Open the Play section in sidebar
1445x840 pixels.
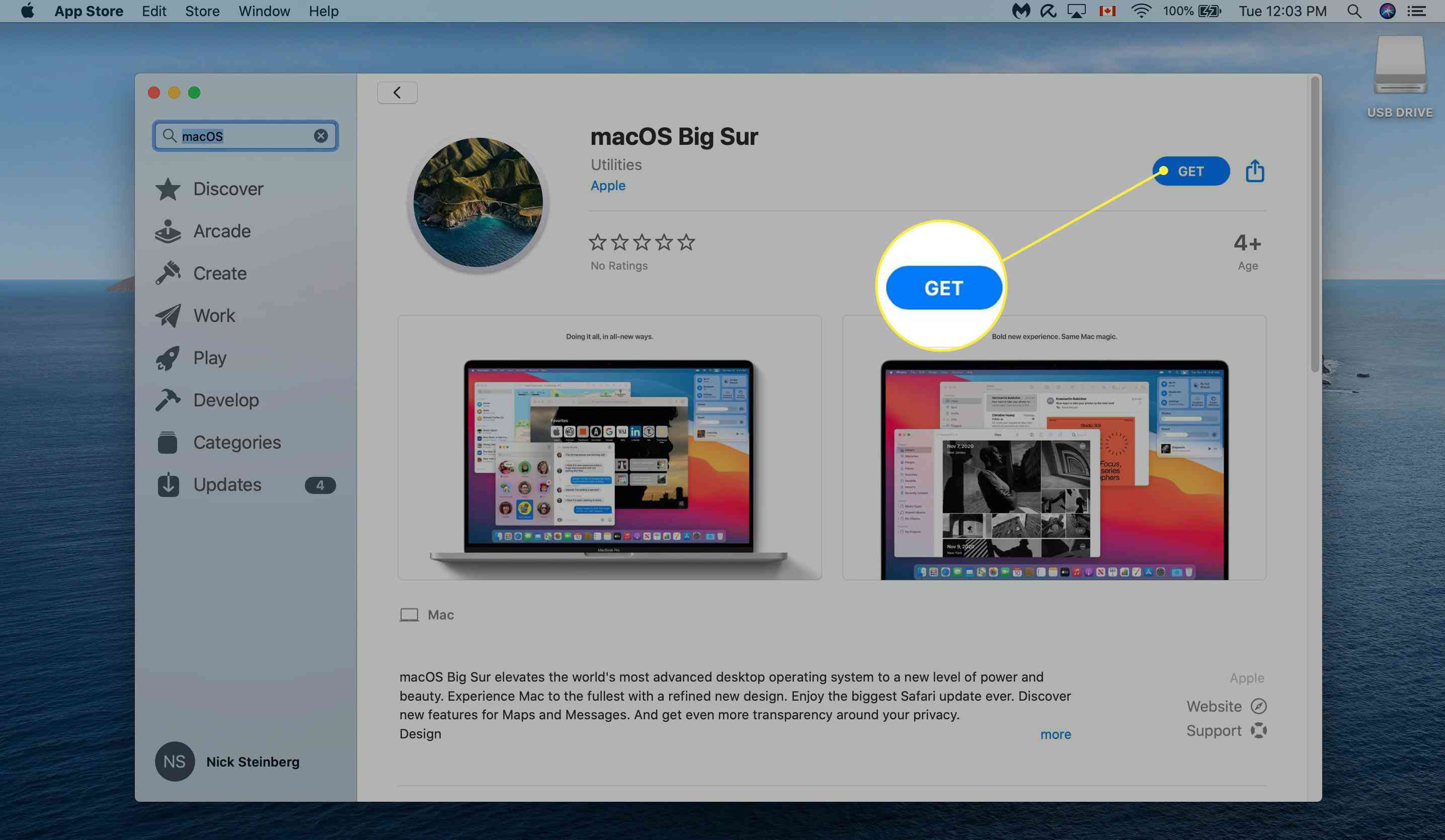(x=209, y=358)
